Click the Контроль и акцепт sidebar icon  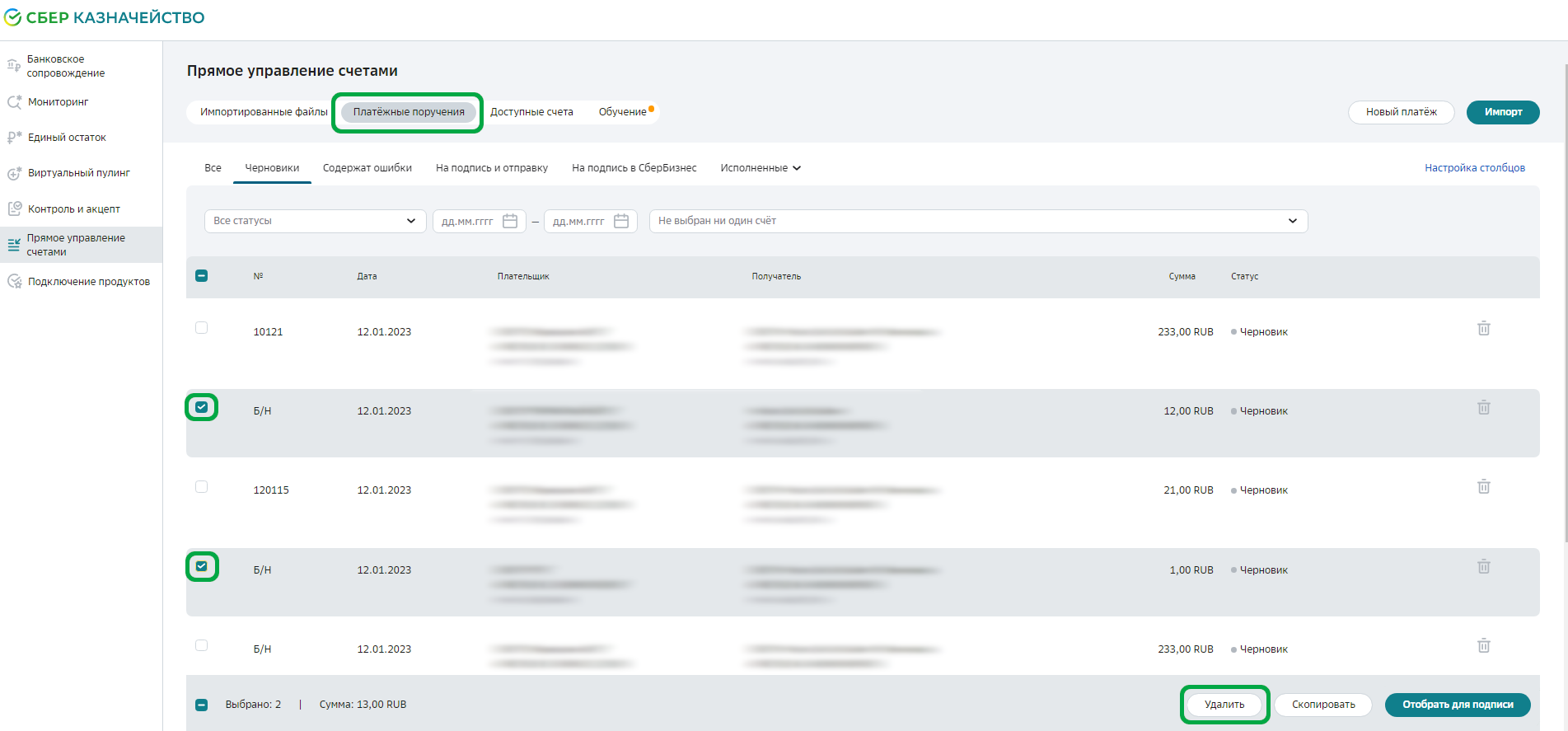14,209
